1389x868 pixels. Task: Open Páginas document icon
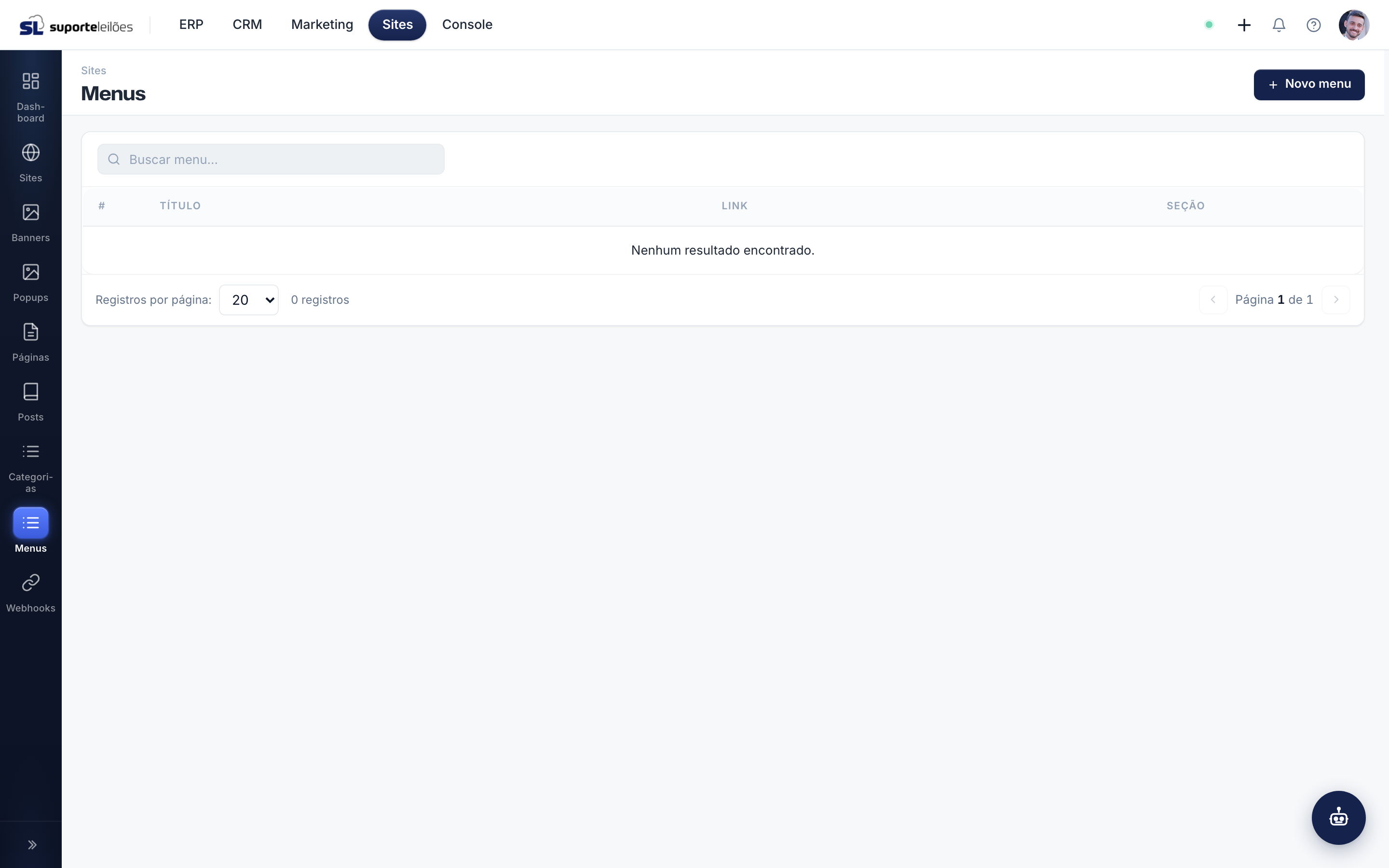click(30, 332)
